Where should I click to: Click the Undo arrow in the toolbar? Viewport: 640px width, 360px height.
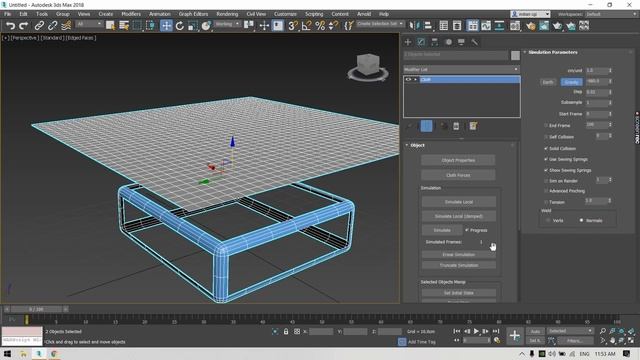tap(10, 26)
